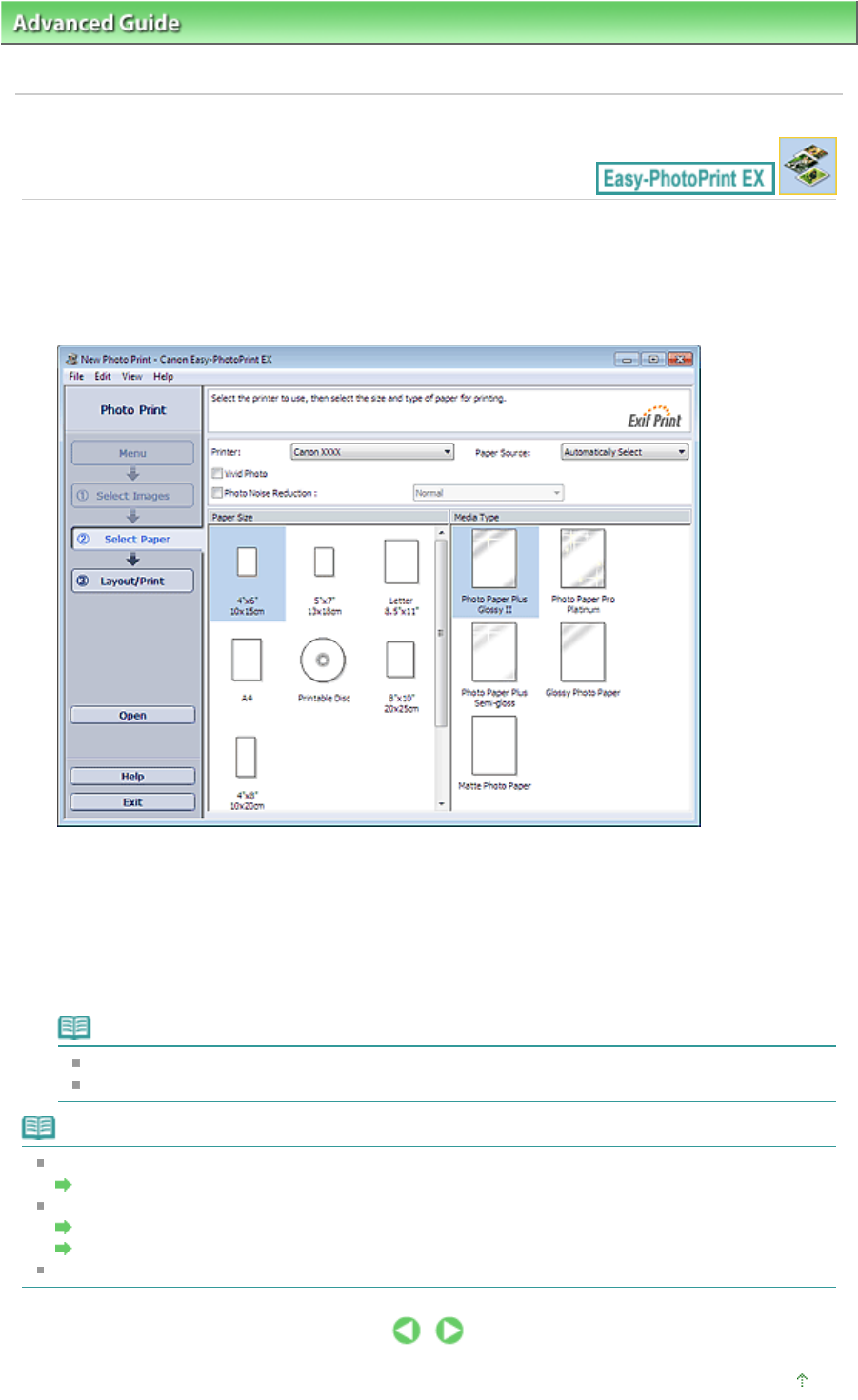The height and width of the screenshot is (1400, 858).
Task: Click the Photo Print sidebar heading
Action: coord(133,410)
